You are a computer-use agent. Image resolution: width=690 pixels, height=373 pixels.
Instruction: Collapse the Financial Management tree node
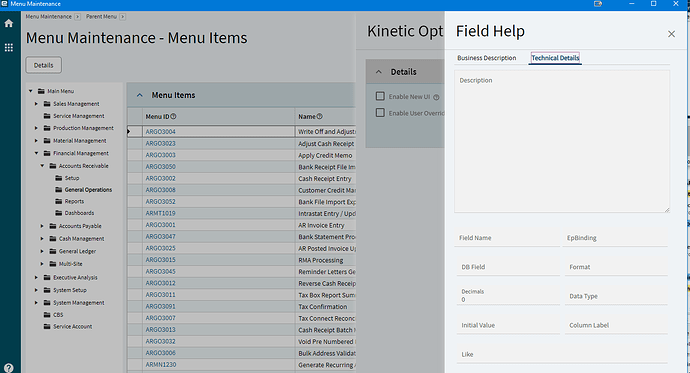coord(37,153)
